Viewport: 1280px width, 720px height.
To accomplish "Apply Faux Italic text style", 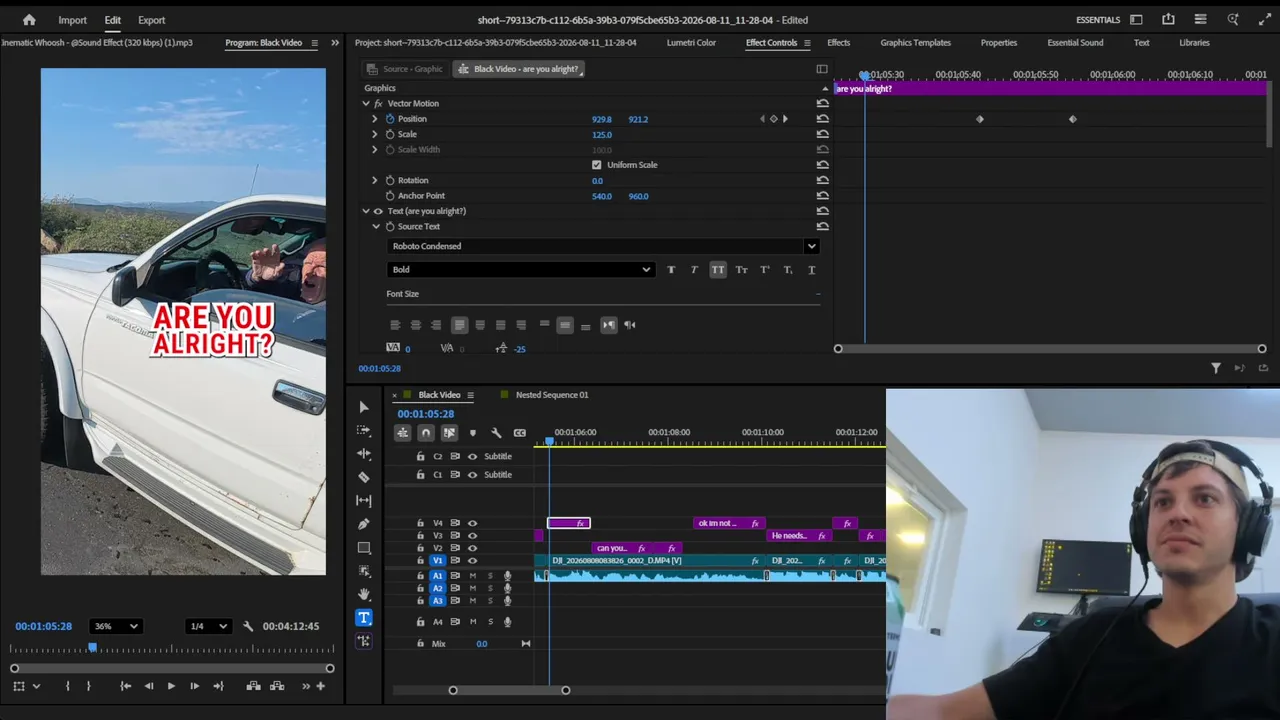I will click(694, 270).
